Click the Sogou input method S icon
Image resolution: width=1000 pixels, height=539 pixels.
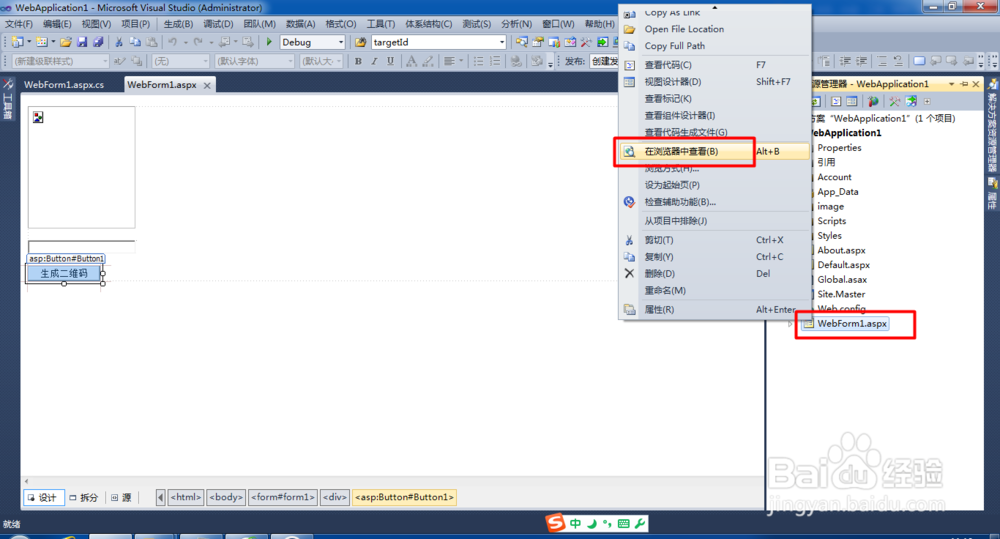tap(555, 523)
